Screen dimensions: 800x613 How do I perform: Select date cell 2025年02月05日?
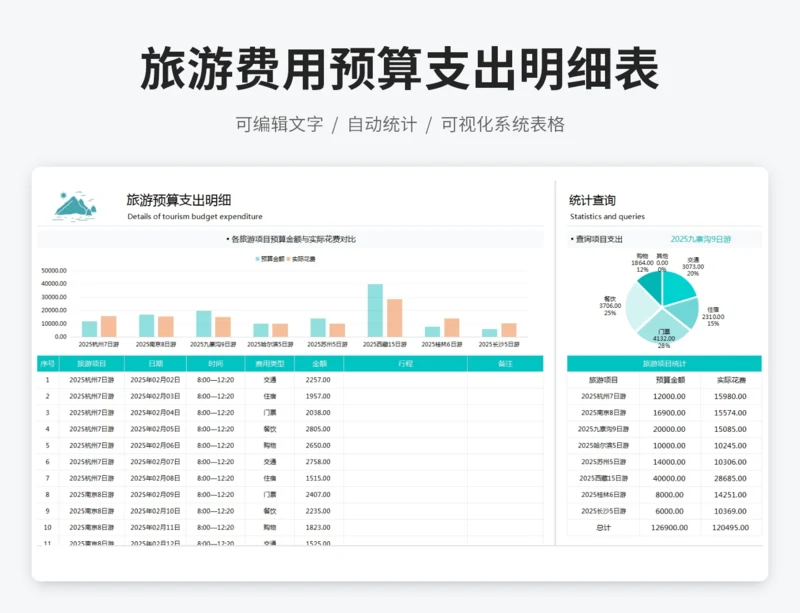point(155,429)
